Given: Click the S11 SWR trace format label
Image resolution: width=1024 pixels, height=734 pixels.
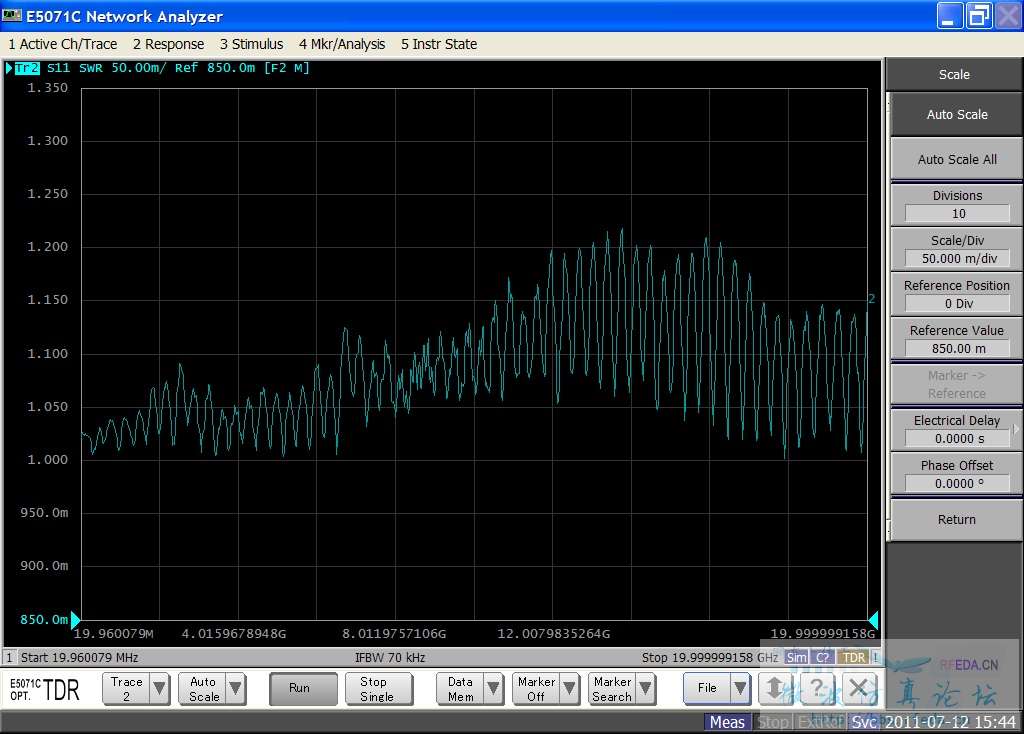Looking at the screenshot, I should pos(74,68).
